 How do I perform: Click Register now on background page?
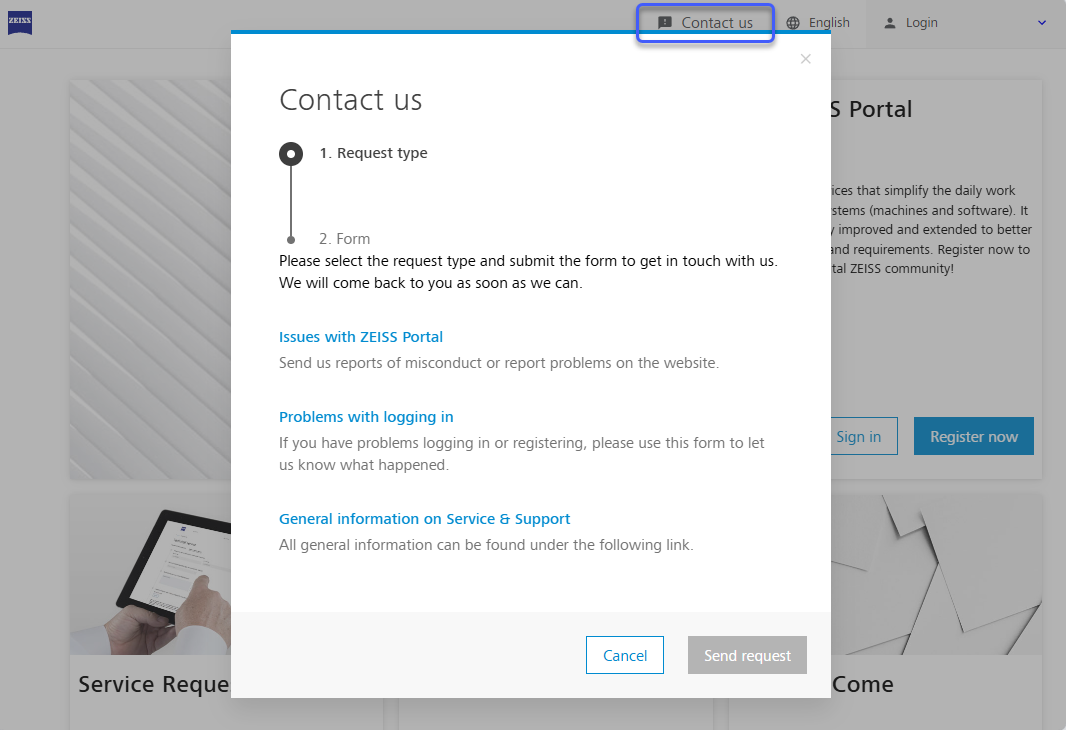tap(974, 436)
